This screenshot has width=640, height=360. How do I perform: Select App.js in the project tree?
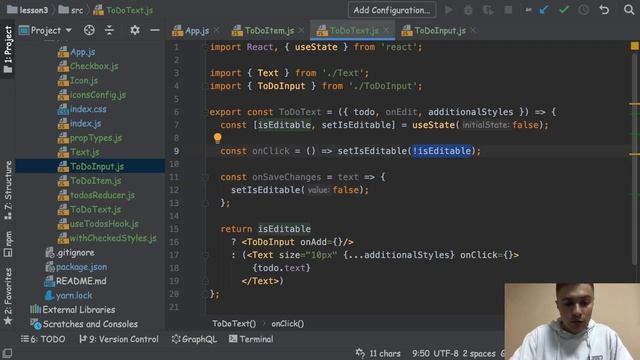point(77,52)
